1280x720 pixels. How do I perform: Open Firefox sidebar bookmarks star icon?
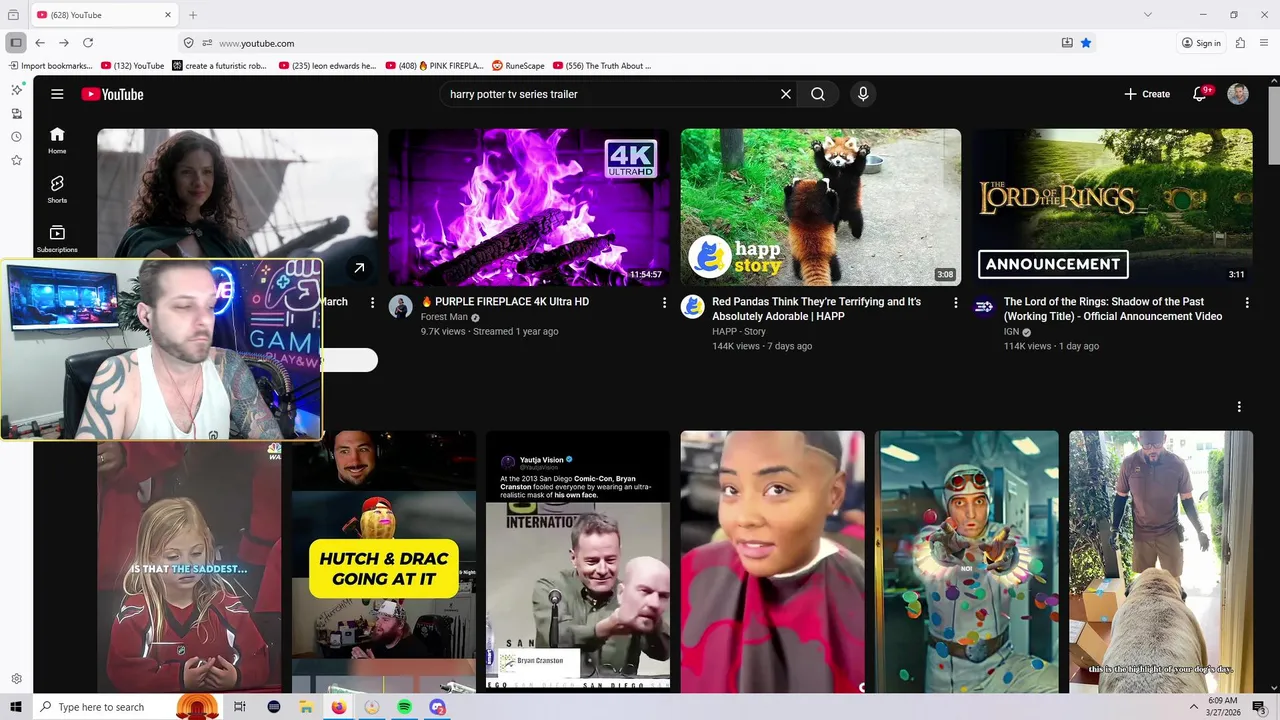click(x=16, y=160)
